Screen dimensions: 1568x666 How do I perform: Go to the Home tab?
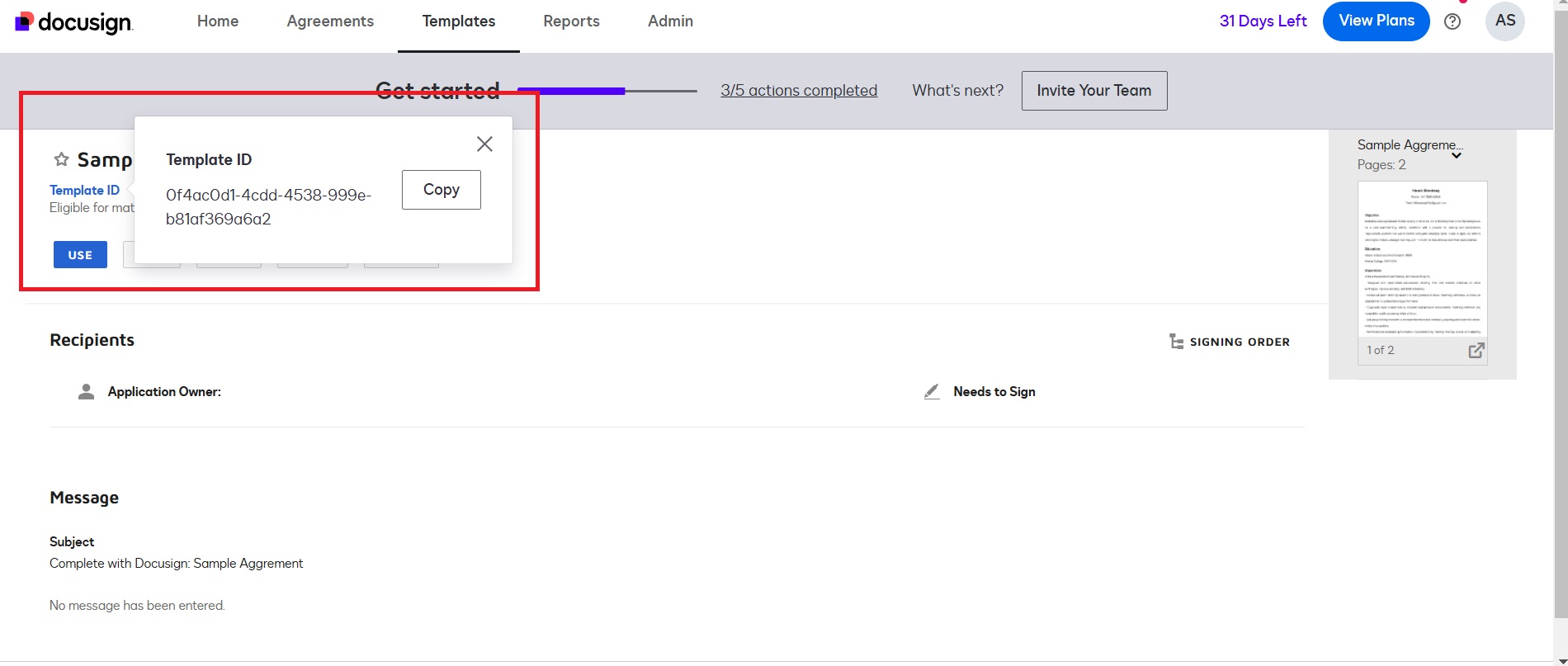[x=218, y=21]
